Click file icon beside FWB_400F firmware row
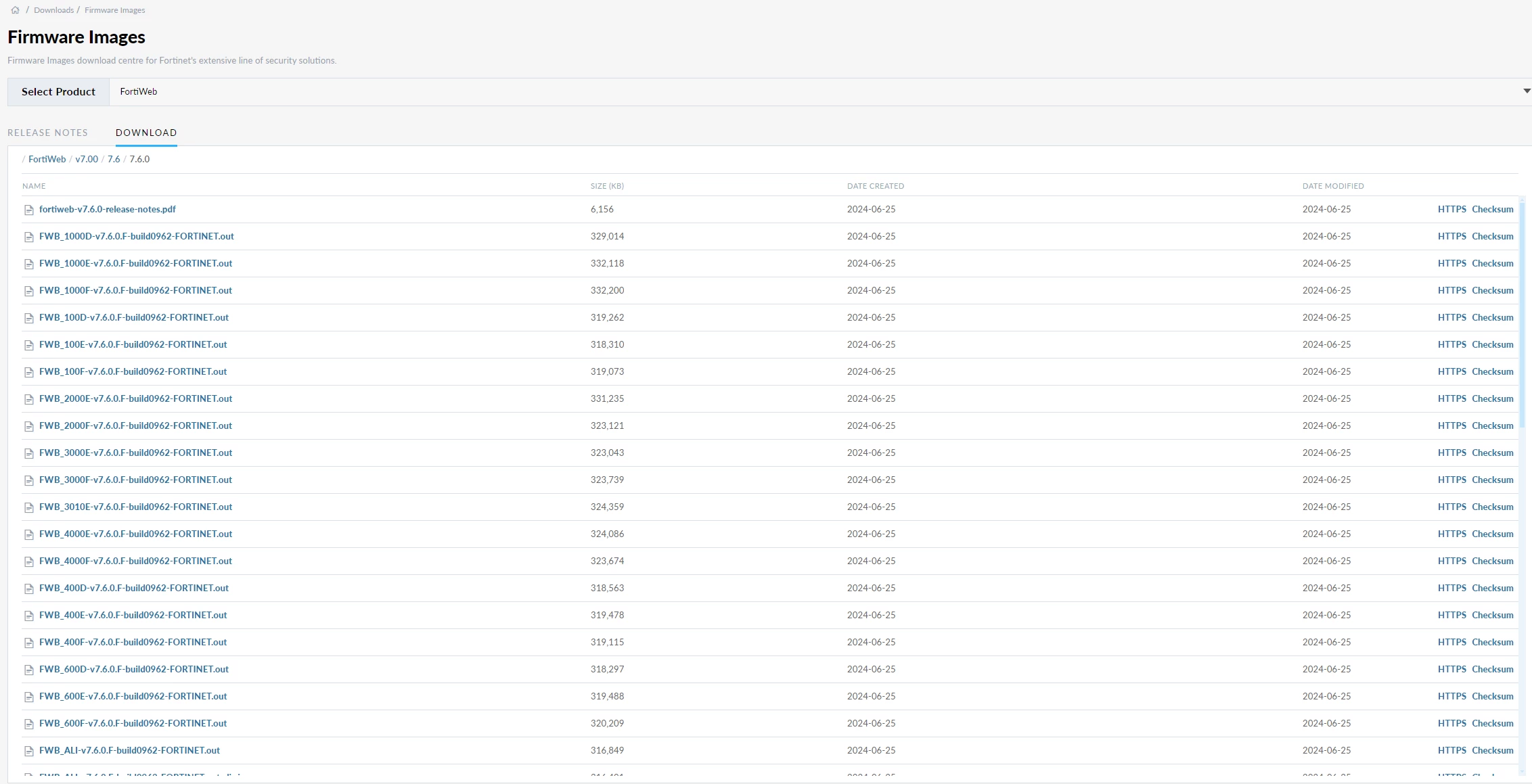Viewport: 1532px width, 784px height. pyautogui.click(x=29, y=643)
